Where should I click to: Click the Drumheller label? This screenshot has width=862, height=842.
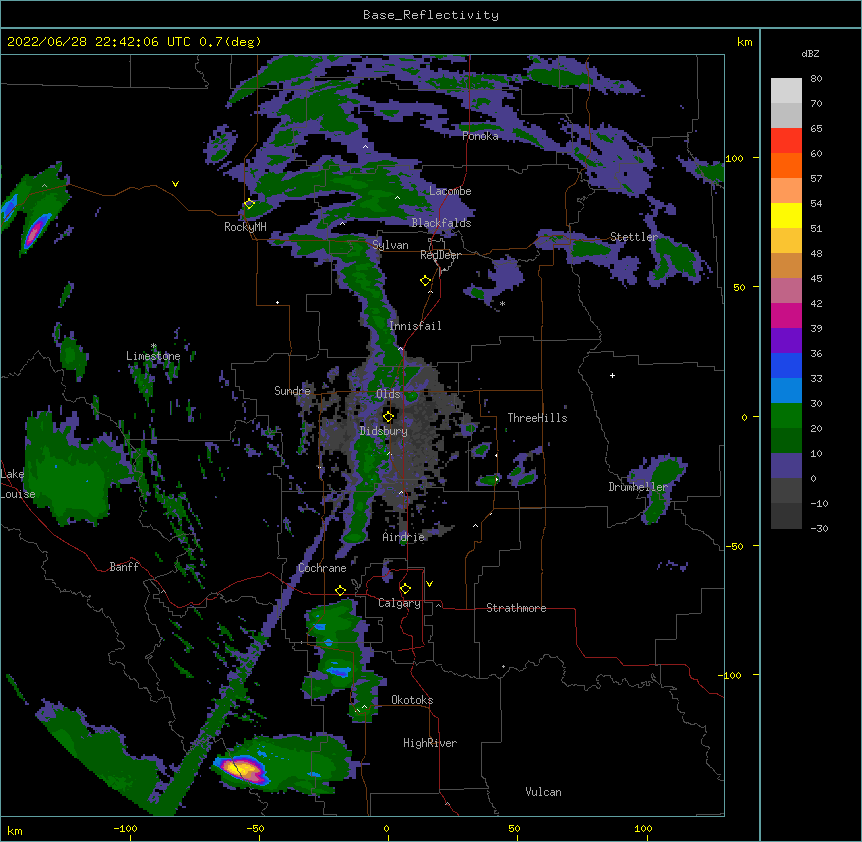pyautogui.click(x=638, y=487)
